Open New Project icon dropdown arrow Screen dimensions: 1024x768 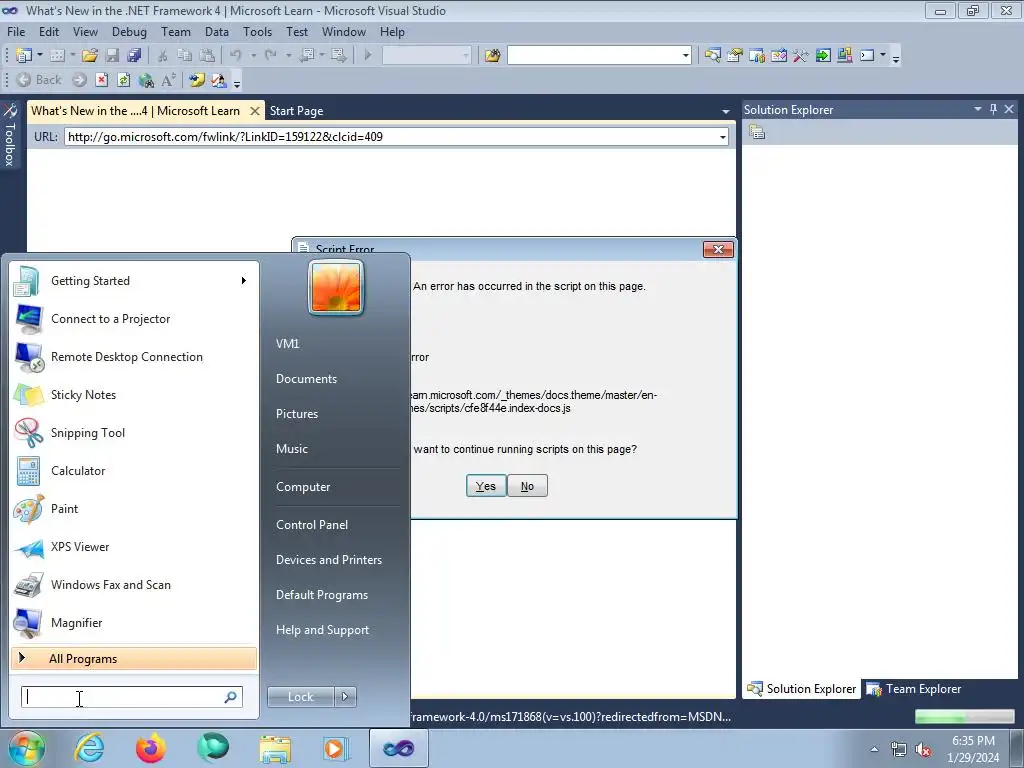point(40,56)
